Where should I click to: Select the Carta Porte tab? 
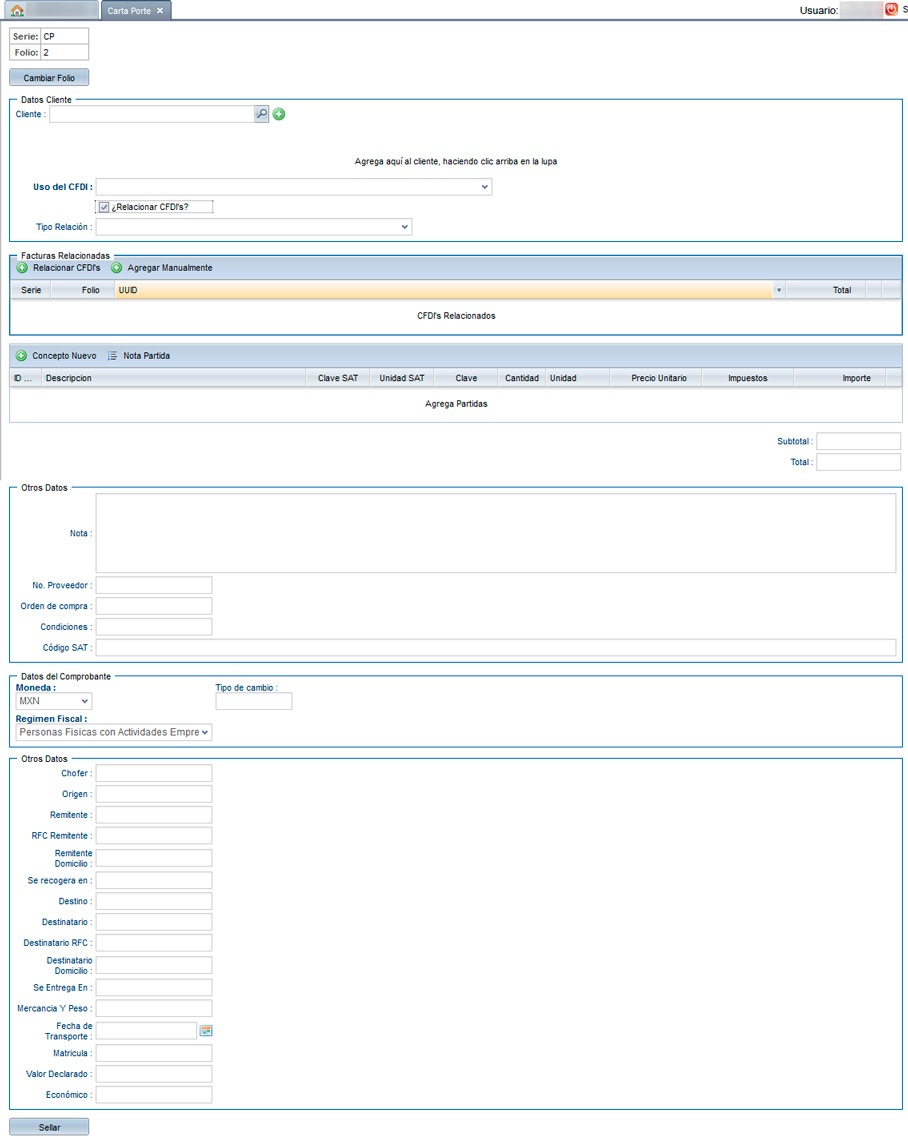click(128, 10)
